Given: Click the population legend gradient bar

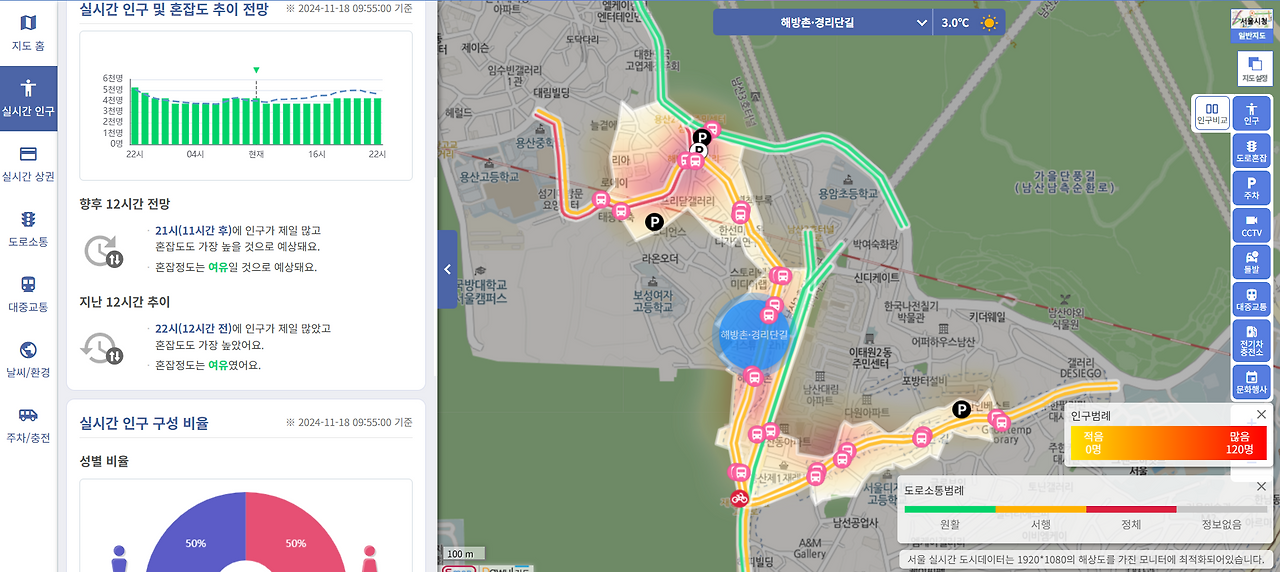Looking at the screenshot, I should point(1168,442).
